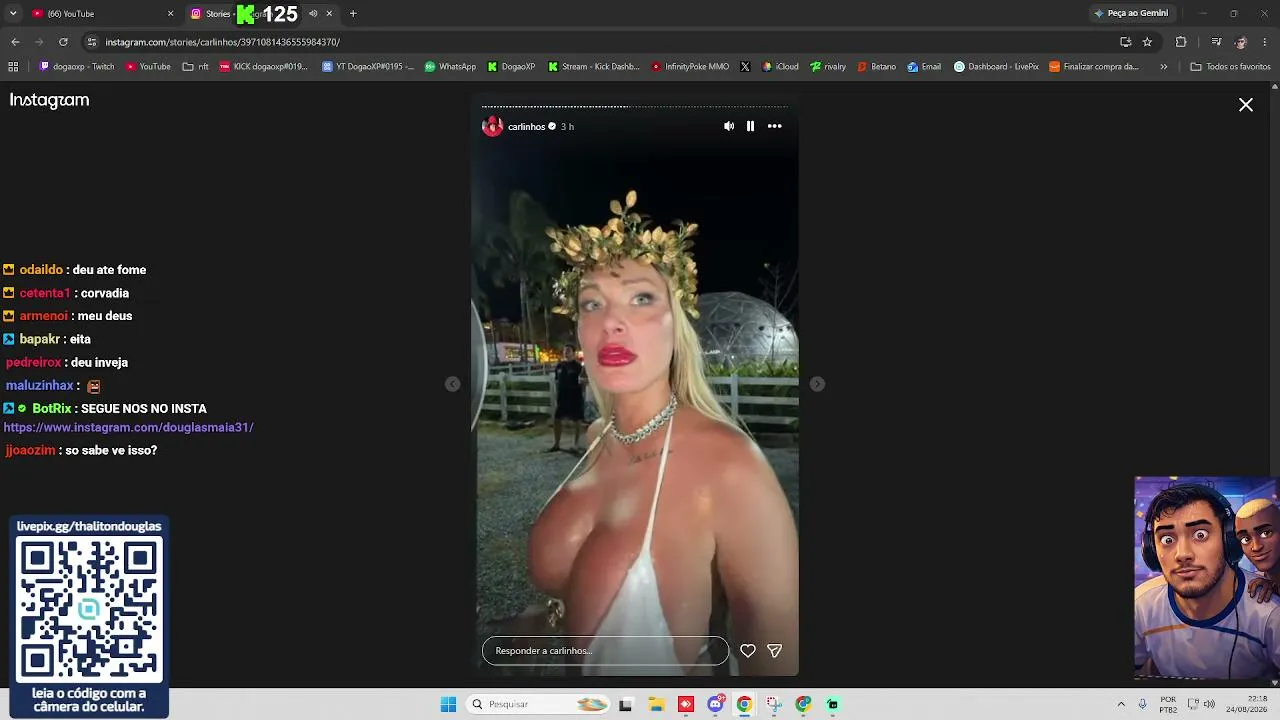This screenshot has height=720, width=1280.
Task: Click the 'Peça ao Gemini' button
Action: (x=1131, y=14)
